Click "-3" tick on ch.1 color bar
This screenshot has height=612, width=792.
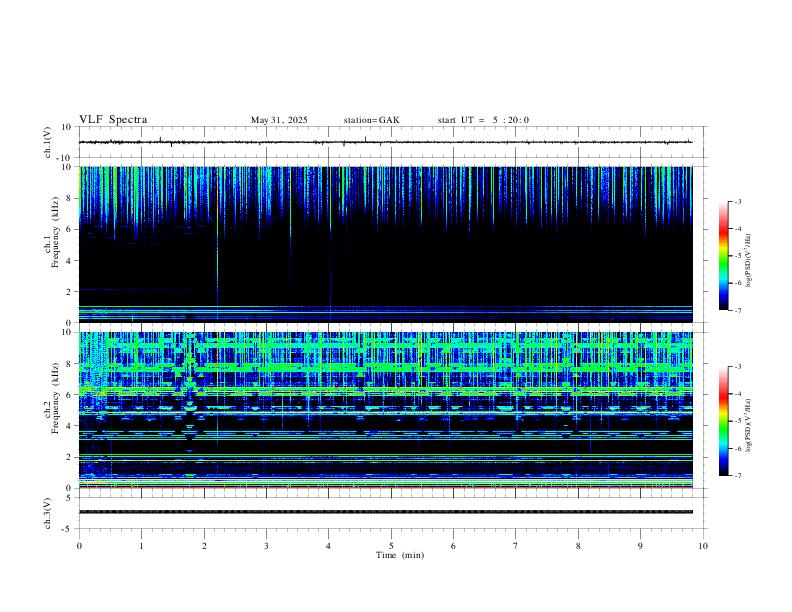pos(737,201)
